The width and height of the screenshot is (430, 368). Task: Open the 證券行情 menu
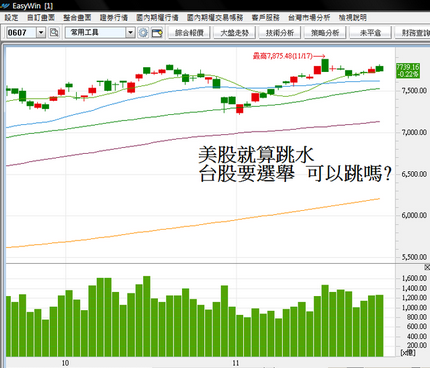[114, 18]
